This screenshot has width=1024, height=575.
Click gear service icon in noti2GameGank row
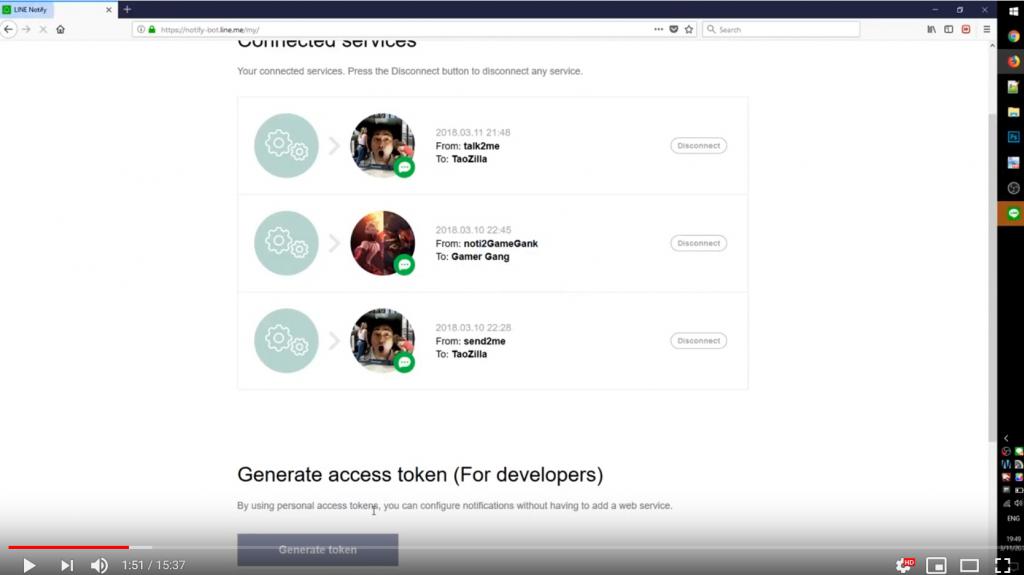coord(286,243)
